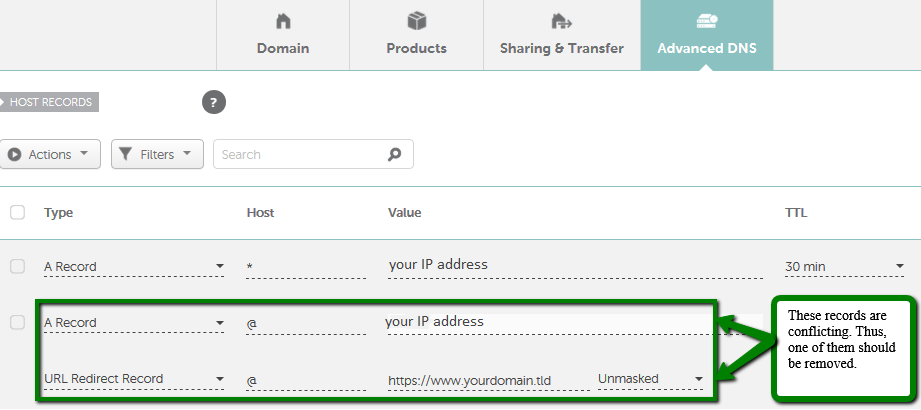Open the URL Redirect Record type dropdown
The height and width of the screenshot is (410, 921).
133,379
